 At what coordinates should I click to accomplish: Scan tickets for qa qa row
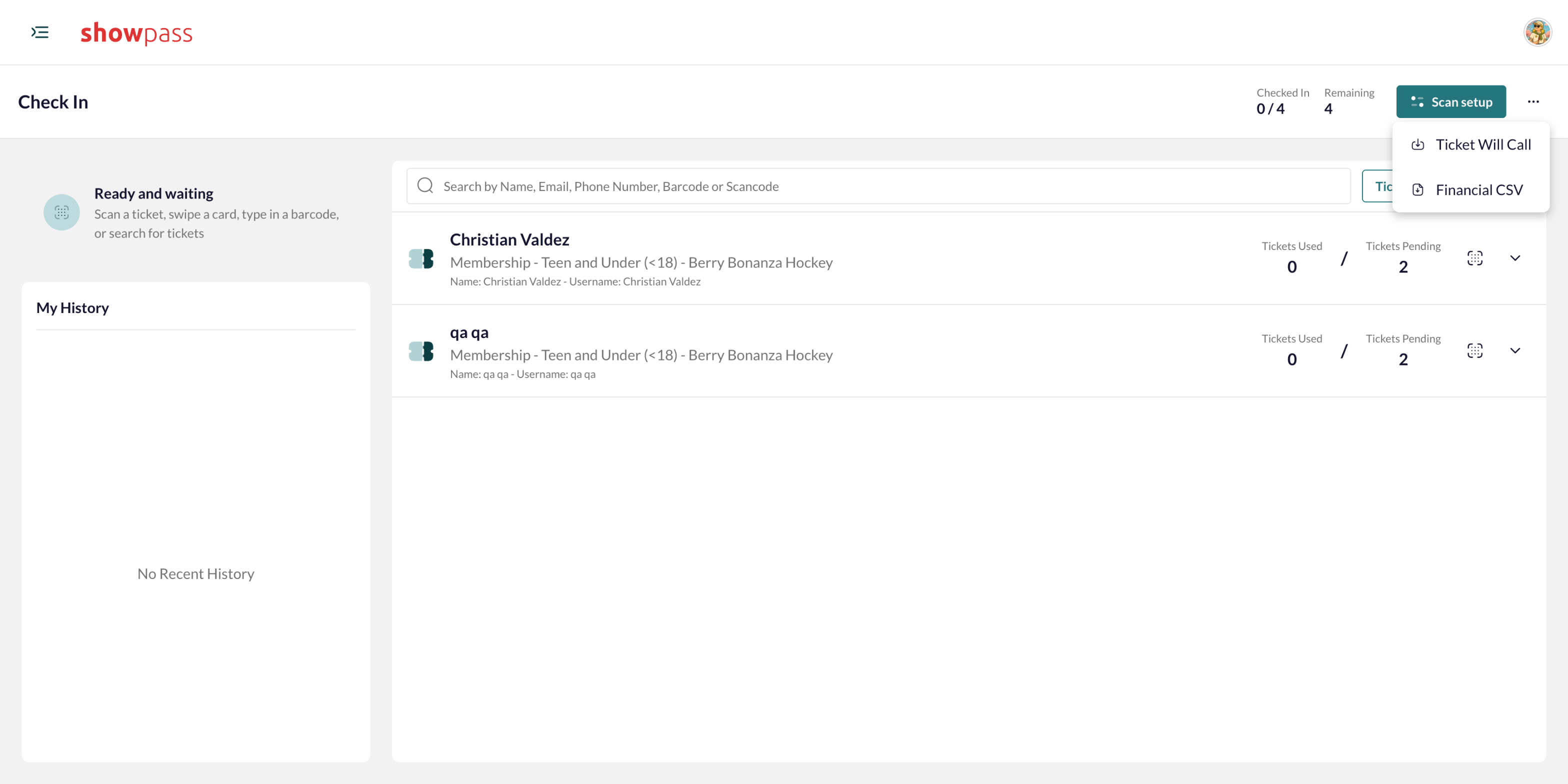click(1474, 350)
